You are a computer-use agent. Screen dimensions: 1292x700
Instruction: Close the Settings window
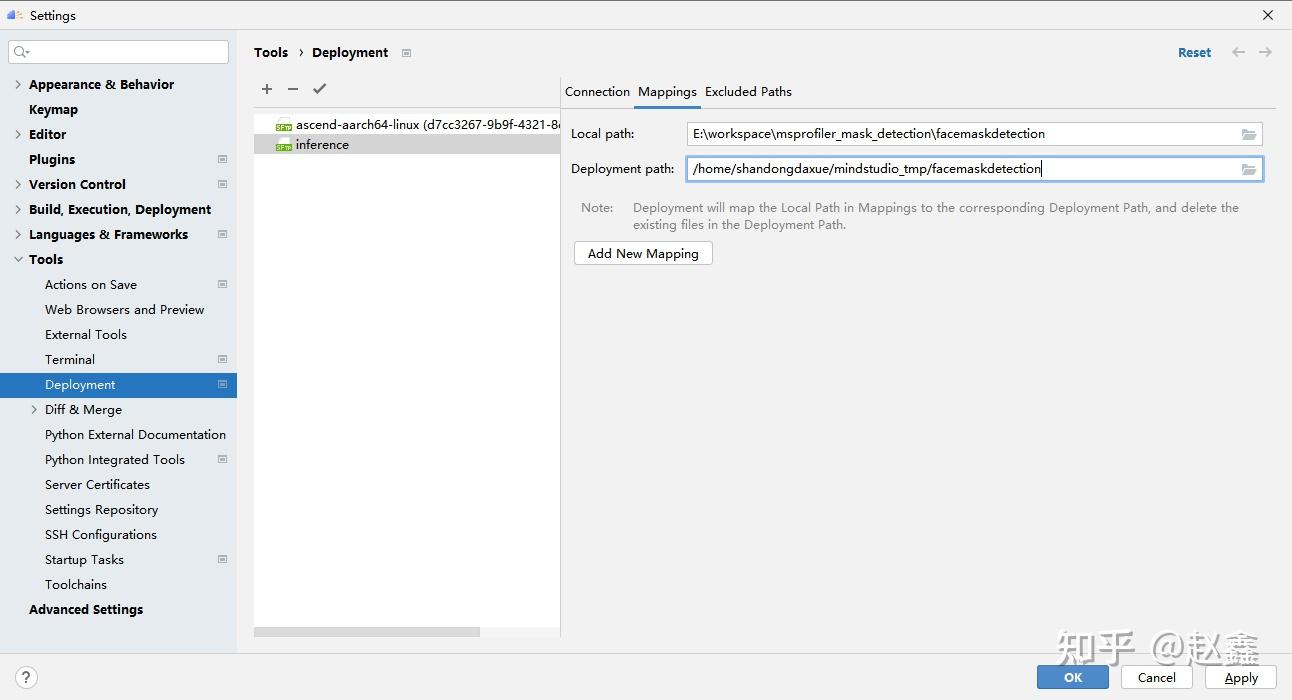tap(1268, 15)
